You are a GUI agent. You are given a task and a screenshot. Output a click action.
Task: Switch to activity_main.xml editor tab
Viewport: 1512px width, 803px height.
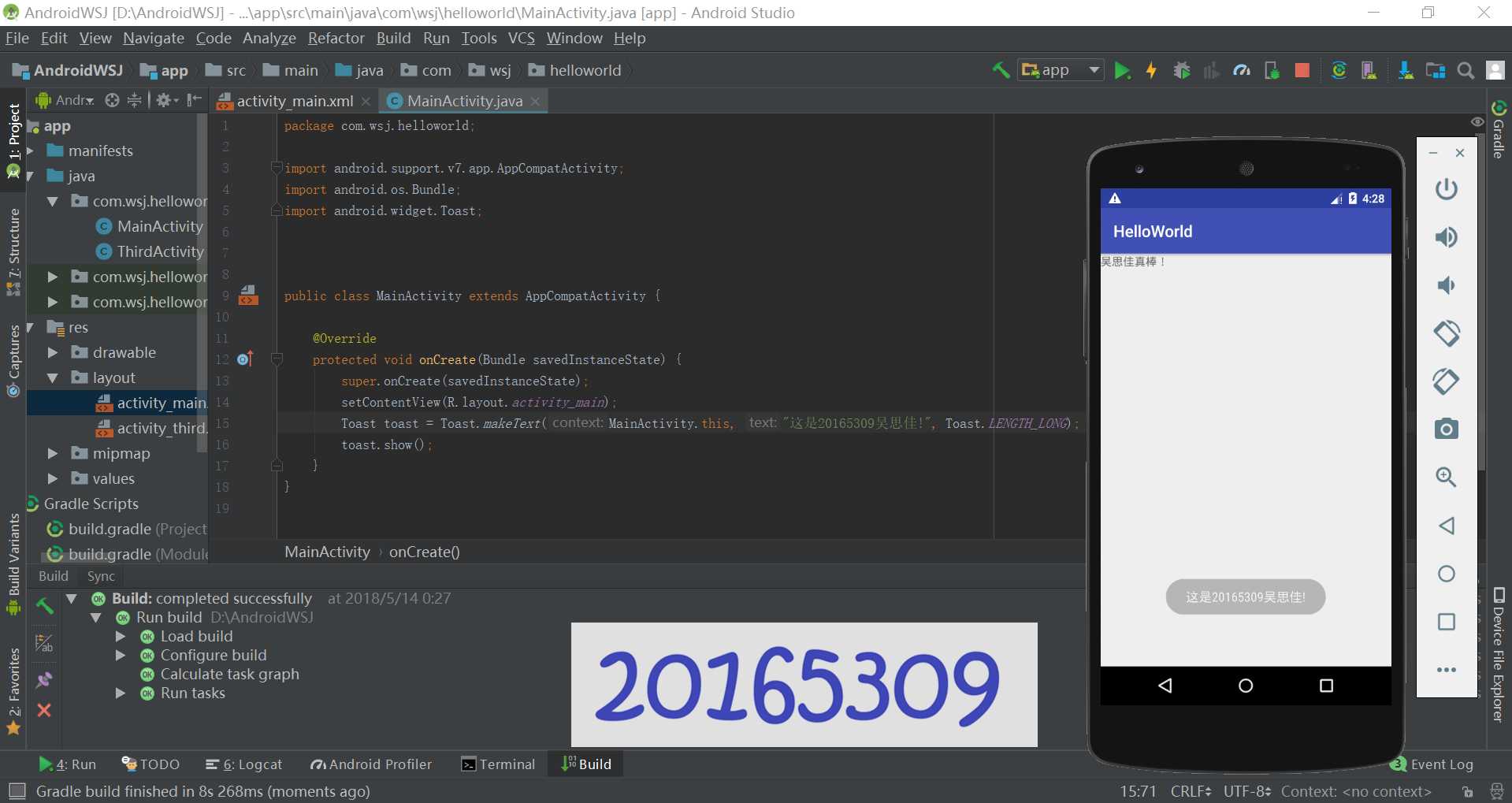(294, 101)
